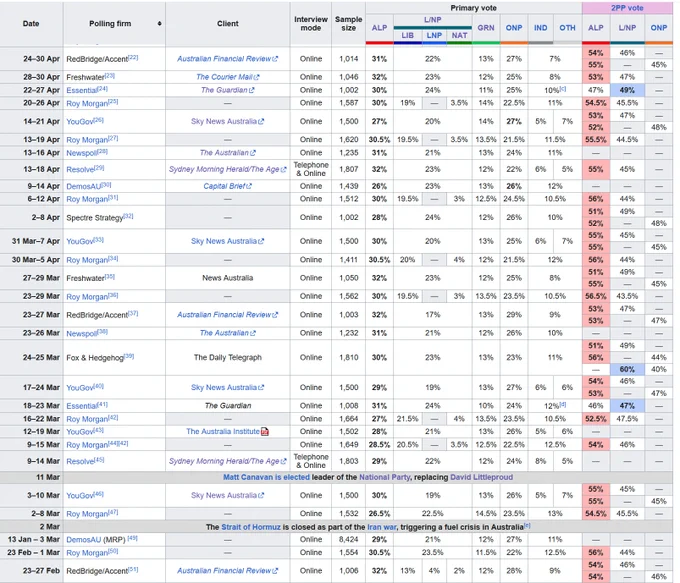Select the highlighted 60% L/NP cell

pos(627,370)
